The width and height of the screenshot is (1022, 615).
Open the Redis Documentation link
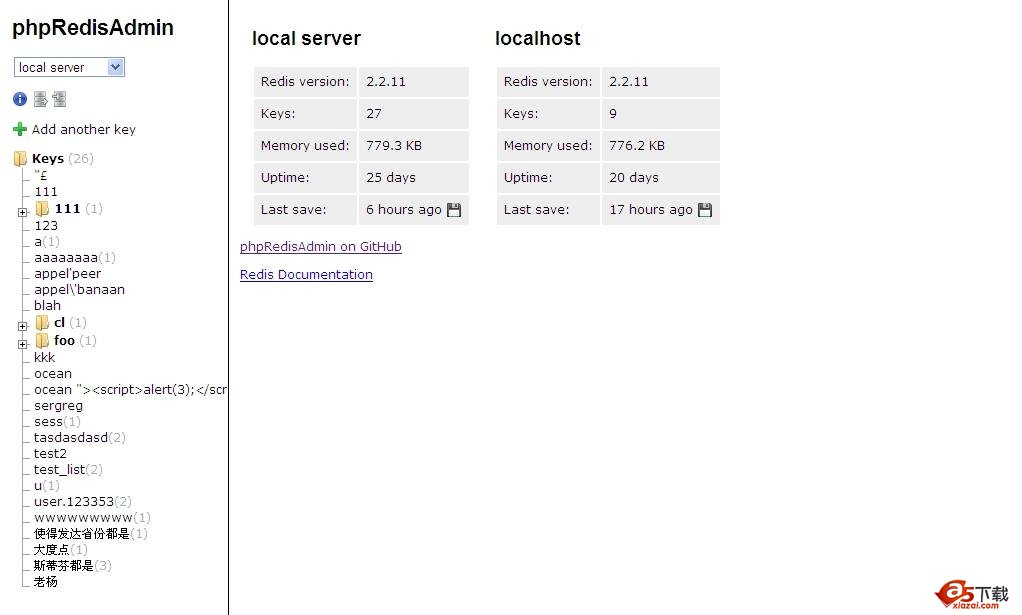point(306,274)
